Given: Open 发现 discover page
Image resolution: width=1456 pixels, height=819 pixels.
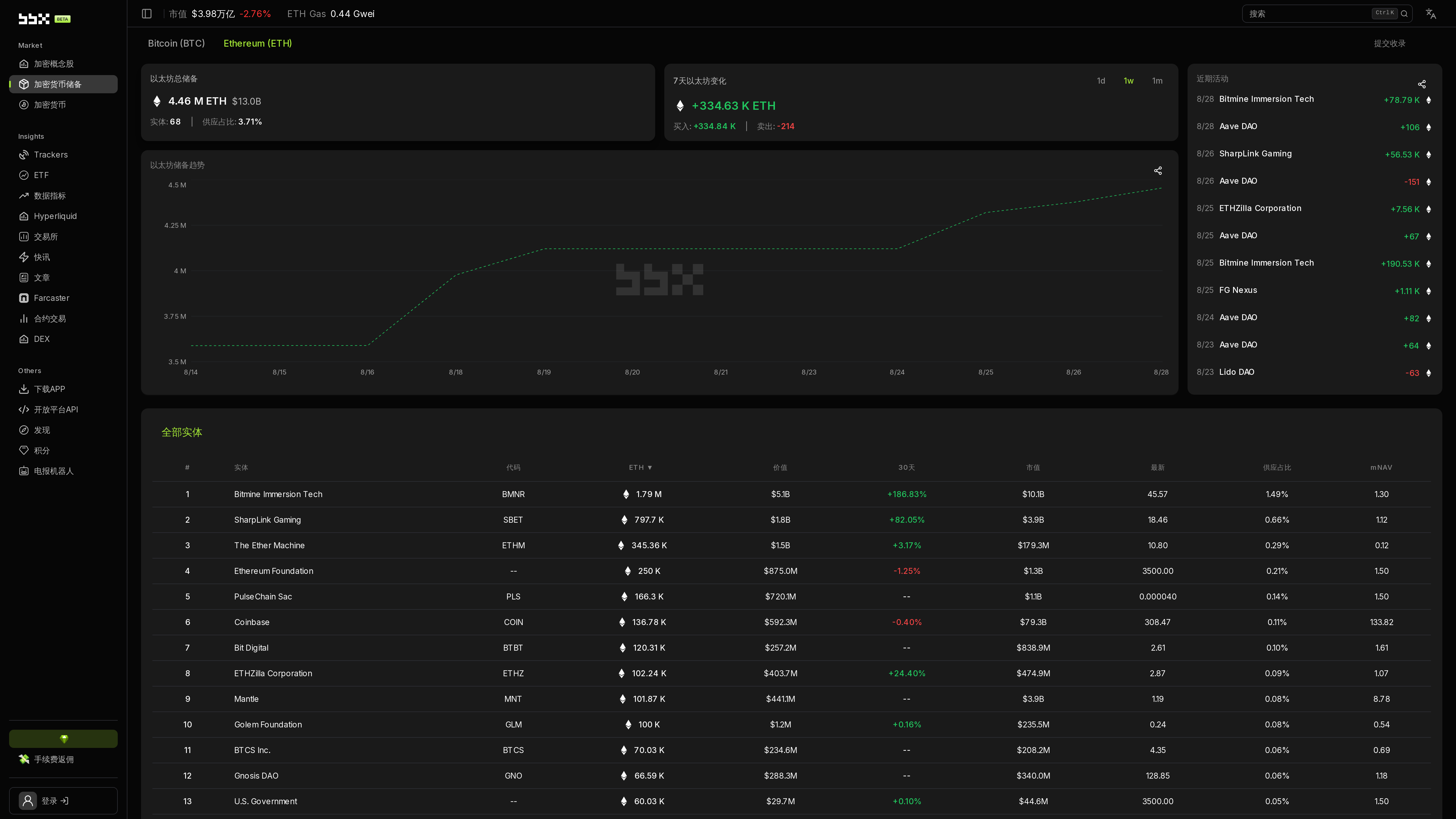Looking at the screenshot, I should point(63,430).
